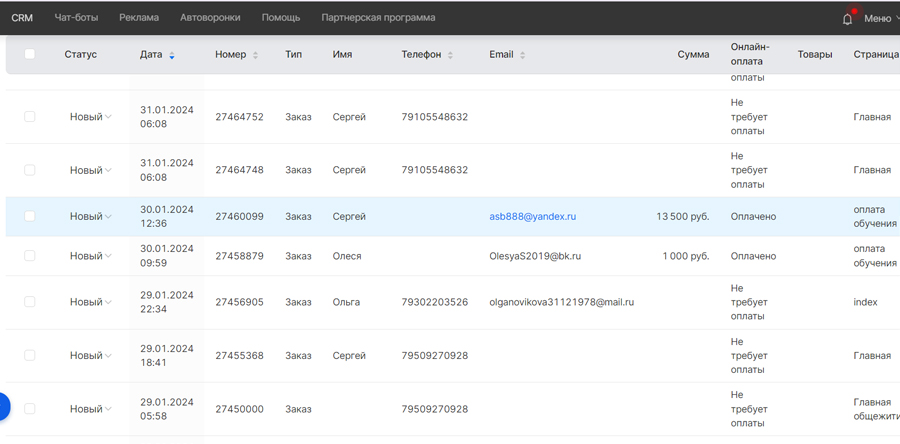Check the box for order 27464752
This screenshot has width=900, height=444.
coord(30,117)
